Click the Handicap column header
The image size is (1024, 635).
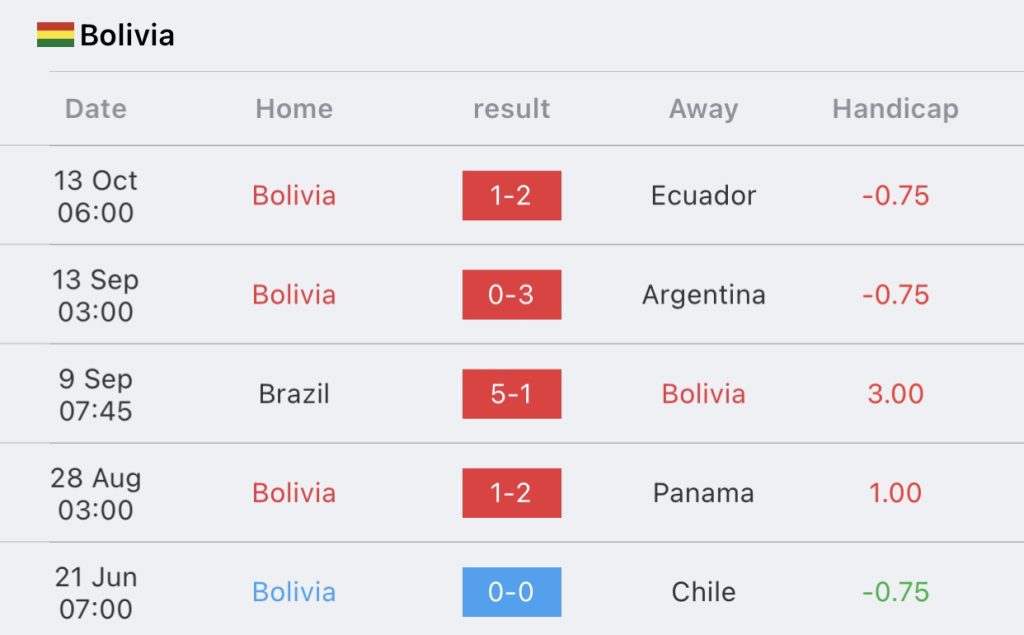(x=895, y=108)
